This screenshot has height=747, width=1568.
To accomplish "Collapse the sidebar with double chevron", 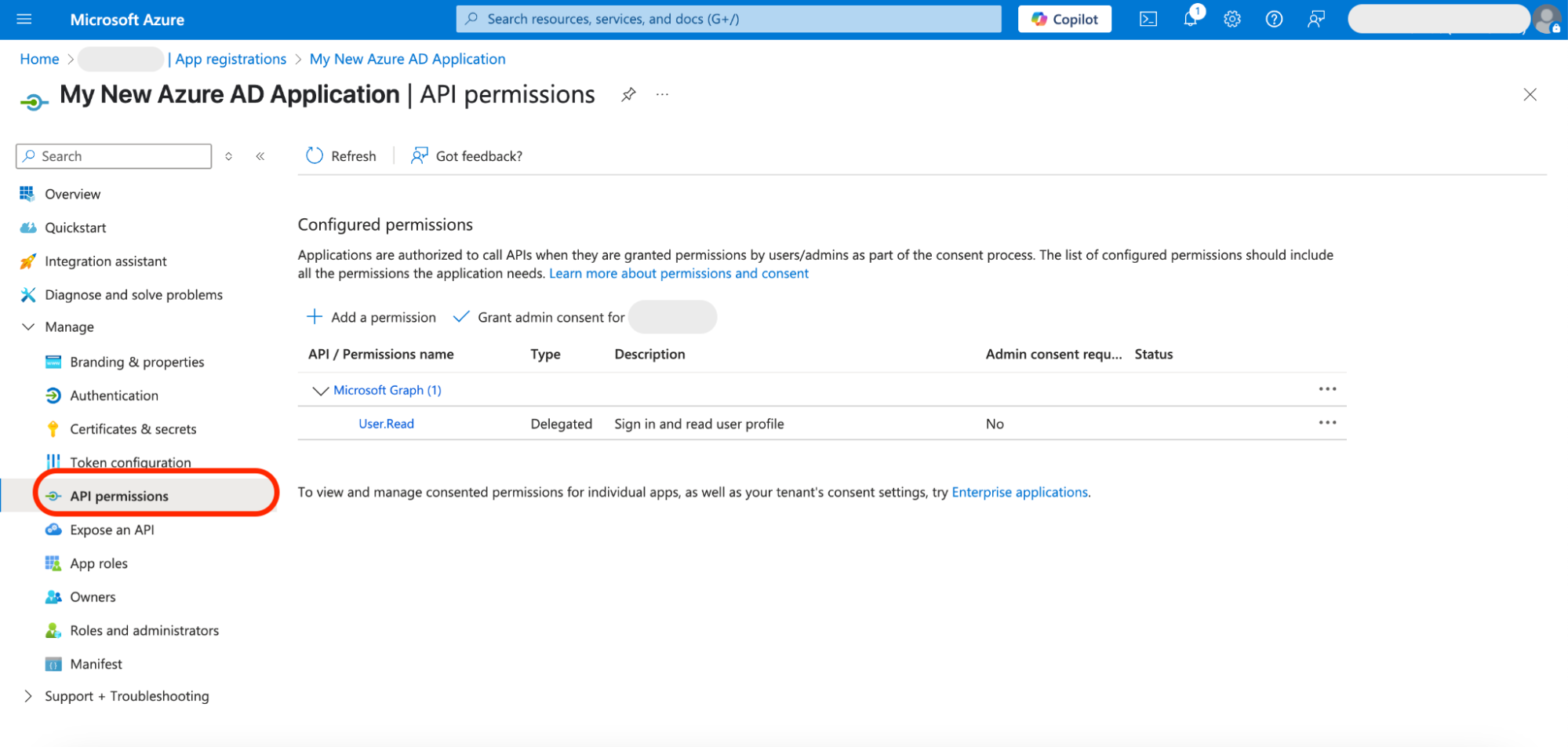I will pos(260,156).
